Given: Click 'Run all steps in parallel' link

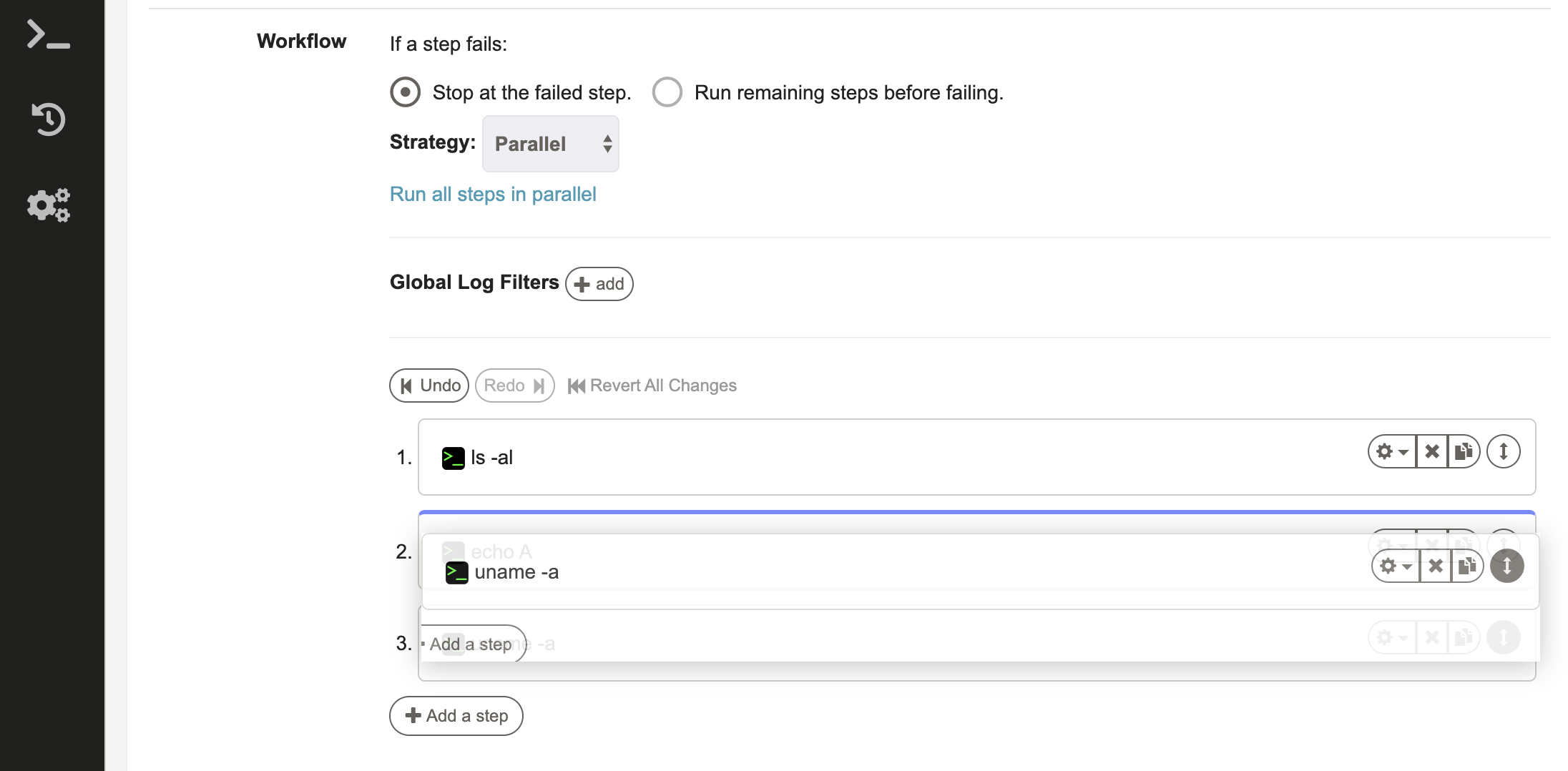Looking at the screenshot, I should 493,195.
